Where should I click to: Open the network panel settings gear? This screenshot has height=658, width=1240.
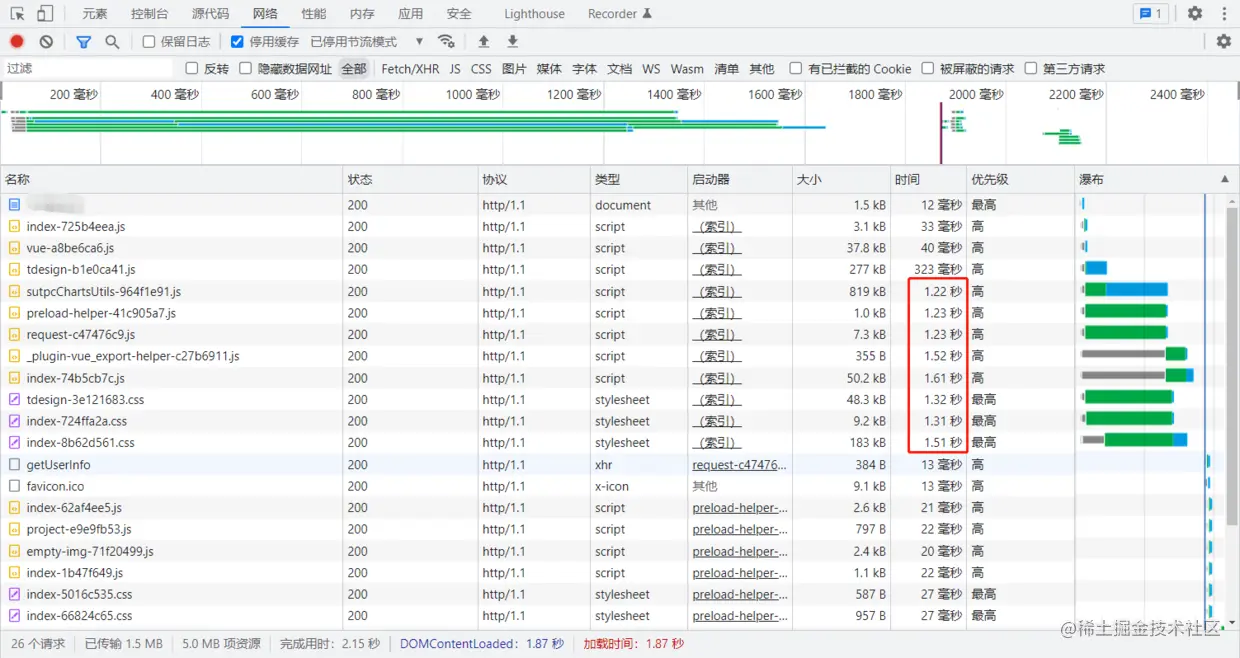click(x=1224, y=42)
